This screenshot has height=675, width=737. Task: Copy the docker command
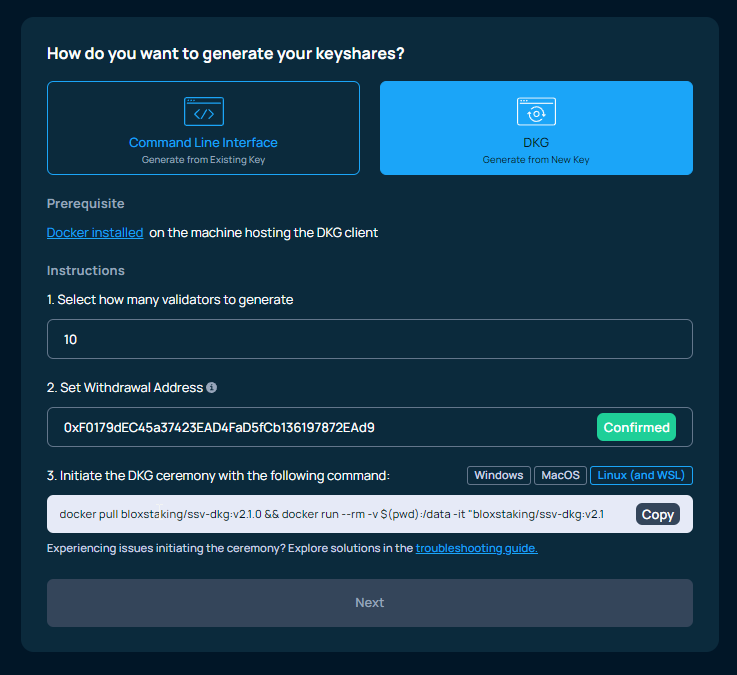point(658,514)
